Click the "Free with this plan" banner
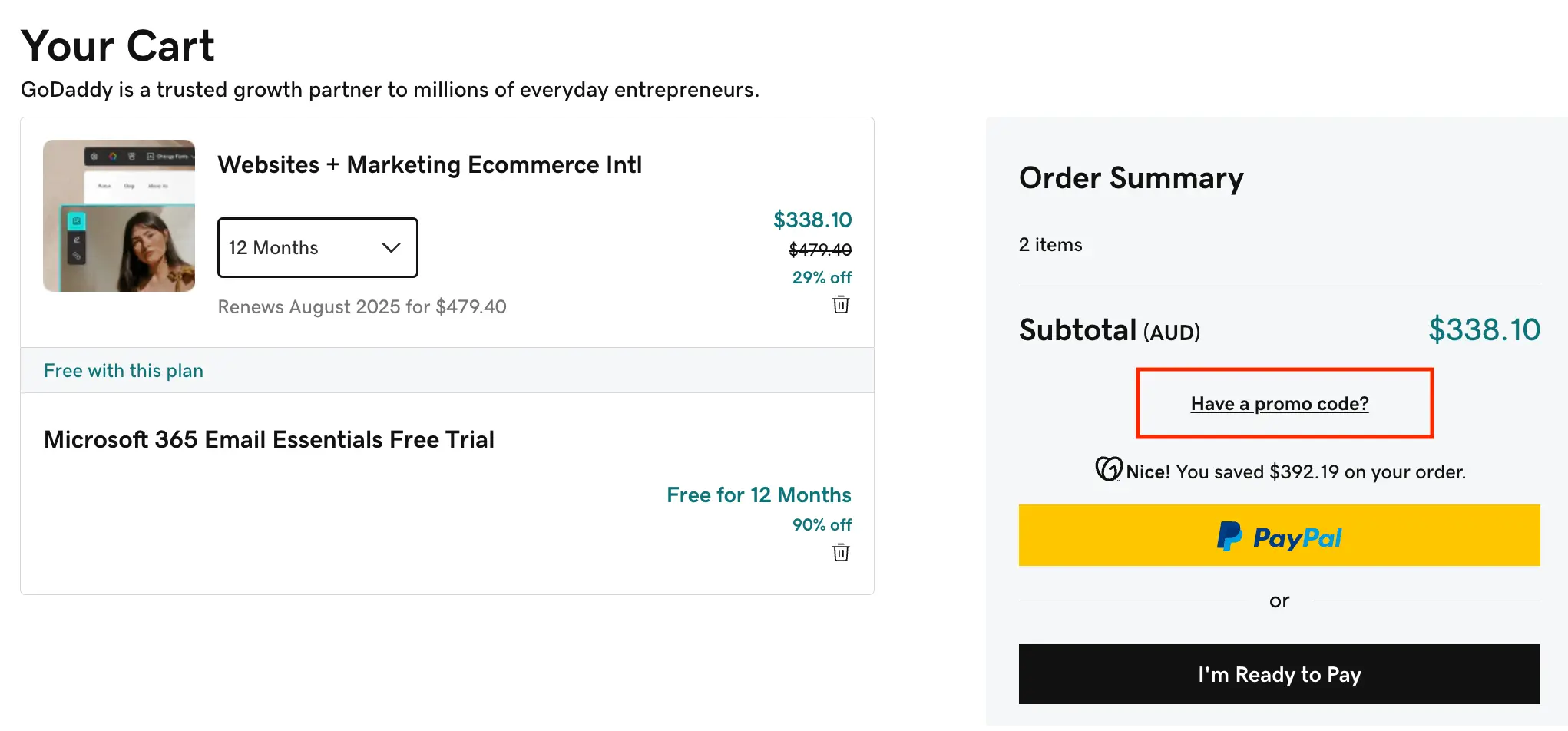Viewport: 1568px width, 731px height. click(124, 371)
